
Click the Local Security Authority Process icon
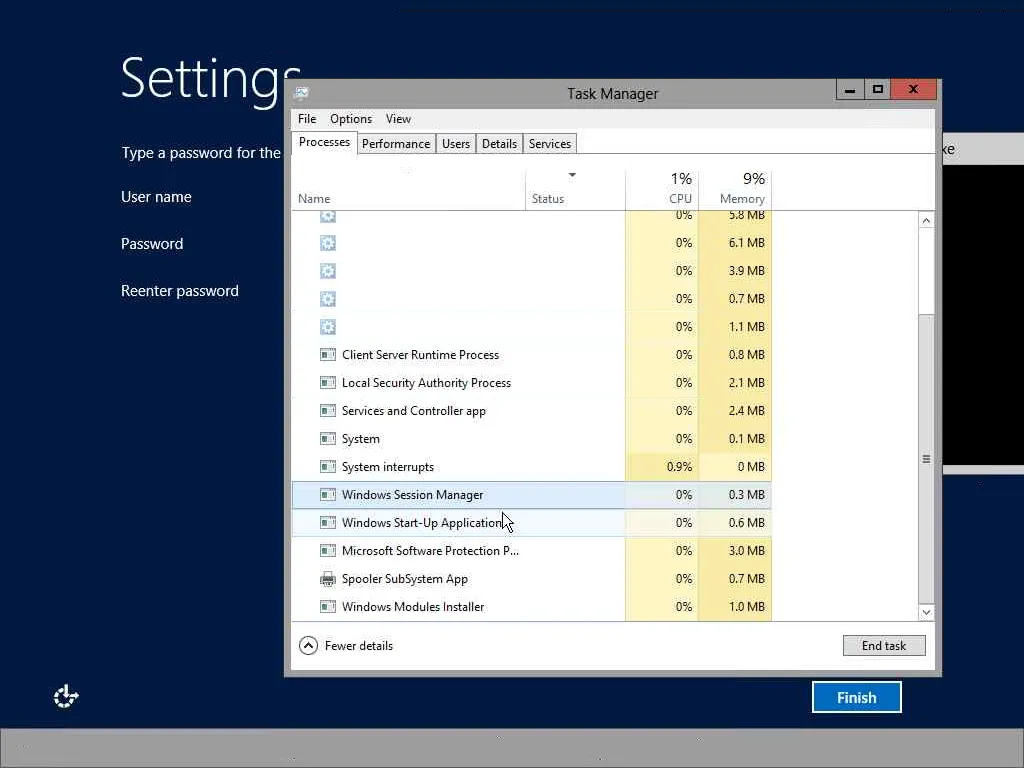point(328,383)
